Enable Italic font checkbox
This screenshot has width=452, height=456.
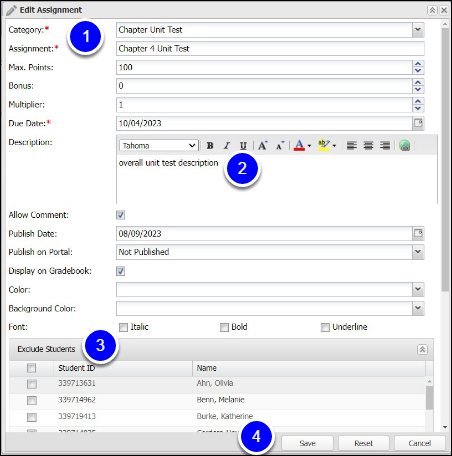(x=123, y=327)
